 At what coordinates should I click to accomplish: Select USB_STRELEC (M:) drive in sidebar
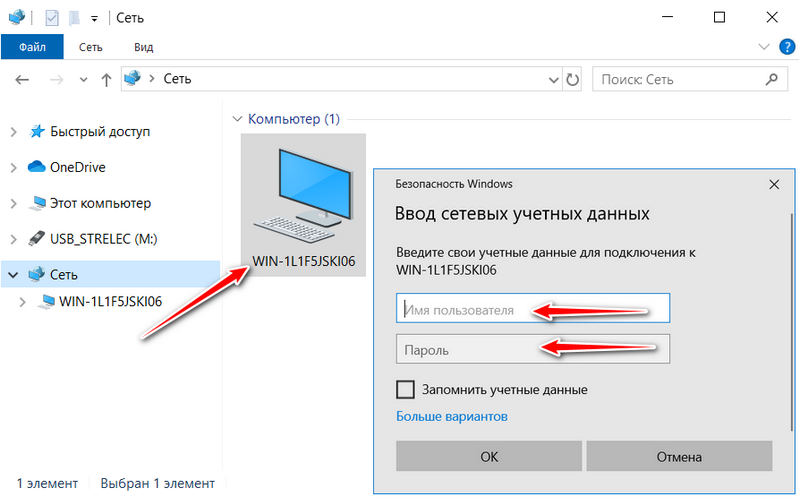click(104, 239)
